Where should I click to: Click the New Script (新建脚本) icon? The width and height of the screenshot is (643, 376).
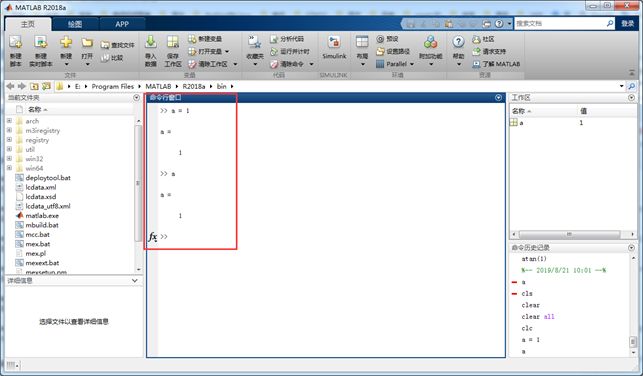(15, 42)
